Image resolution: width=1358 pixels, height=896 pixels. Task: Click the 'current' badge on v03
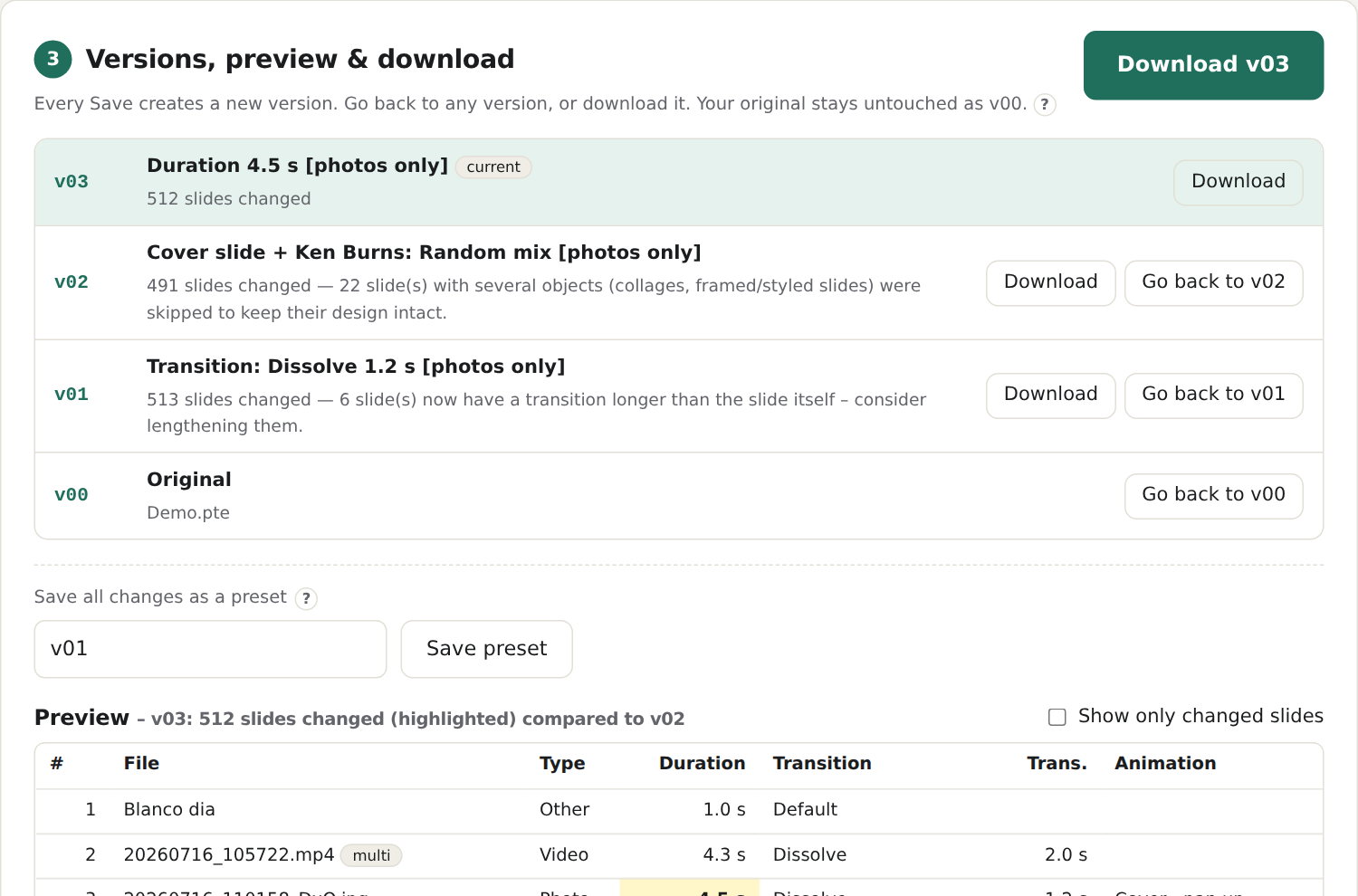(493, 167)
